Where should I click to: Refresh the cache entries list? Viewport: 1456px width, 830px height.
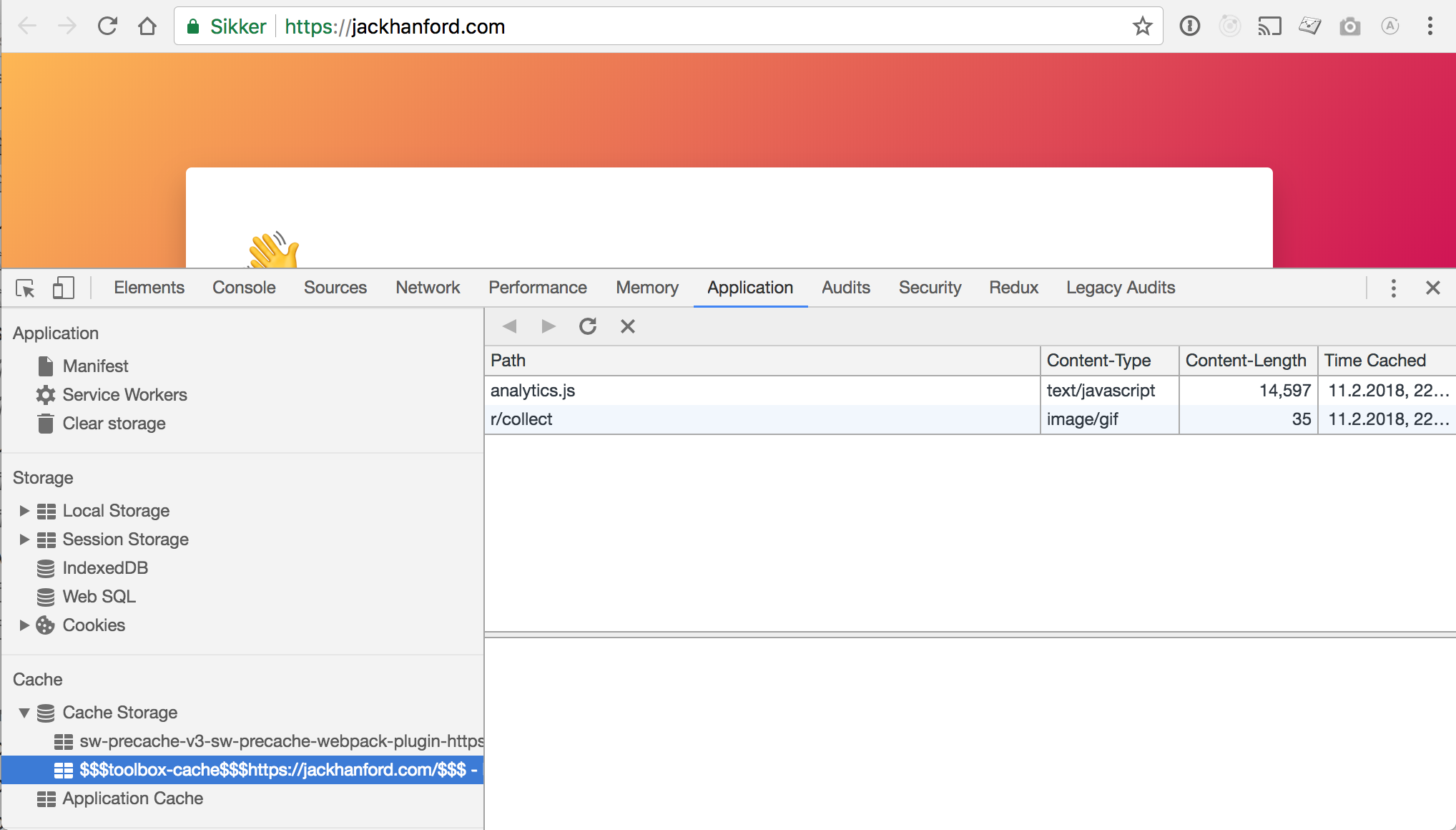[x=588, y=326]
